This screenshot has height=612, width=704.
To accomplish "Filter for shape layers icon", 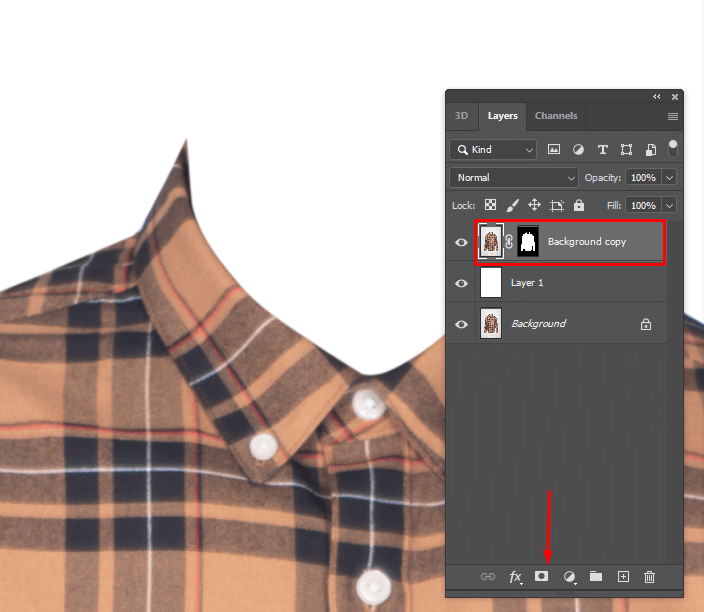I will point(626,150).
